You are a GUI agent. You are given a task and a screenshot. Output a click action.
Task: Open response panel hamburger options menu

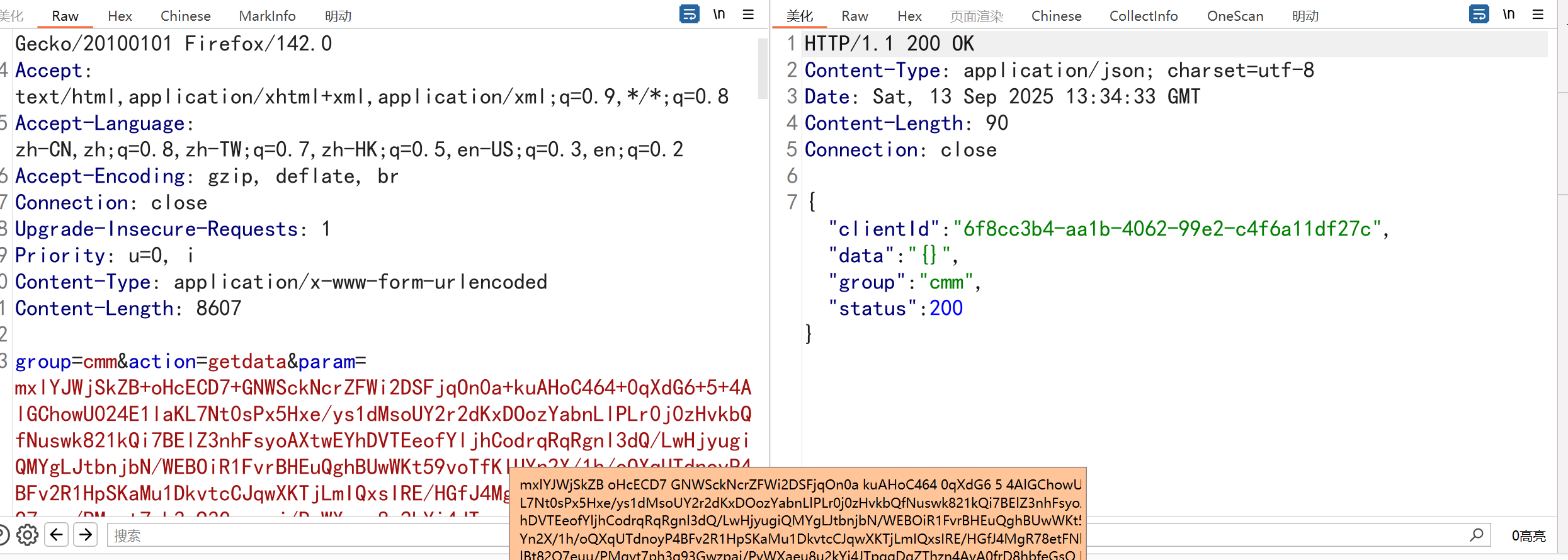click(x=1538, y=14)
